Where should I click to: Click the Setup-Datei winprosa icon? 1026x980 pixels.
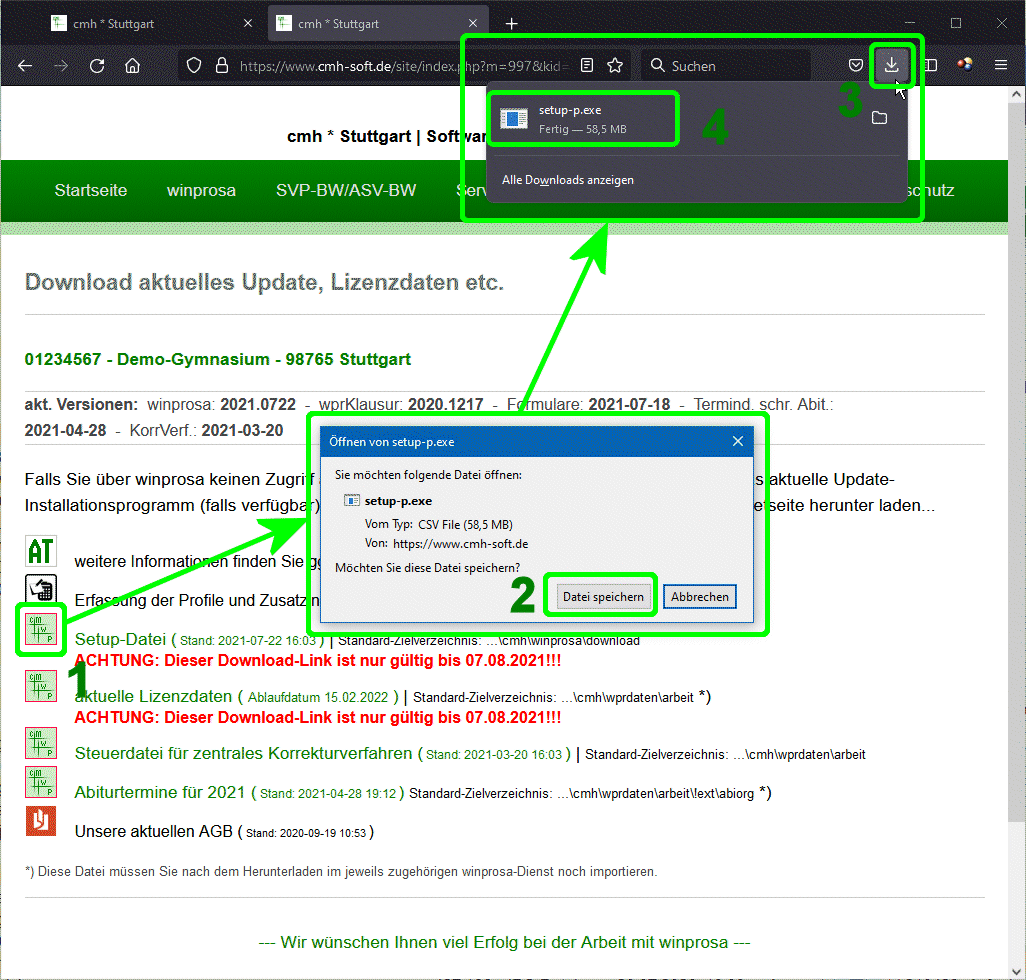point(41,630)
